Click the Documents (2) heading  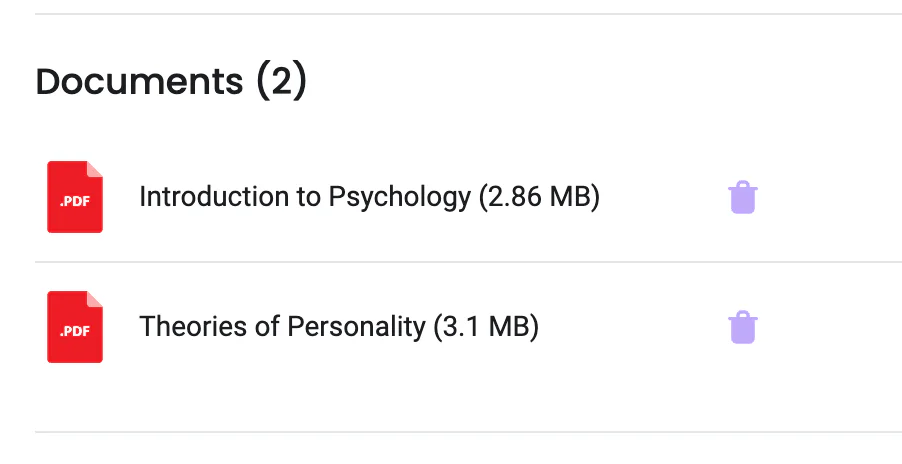coord(171,81)
